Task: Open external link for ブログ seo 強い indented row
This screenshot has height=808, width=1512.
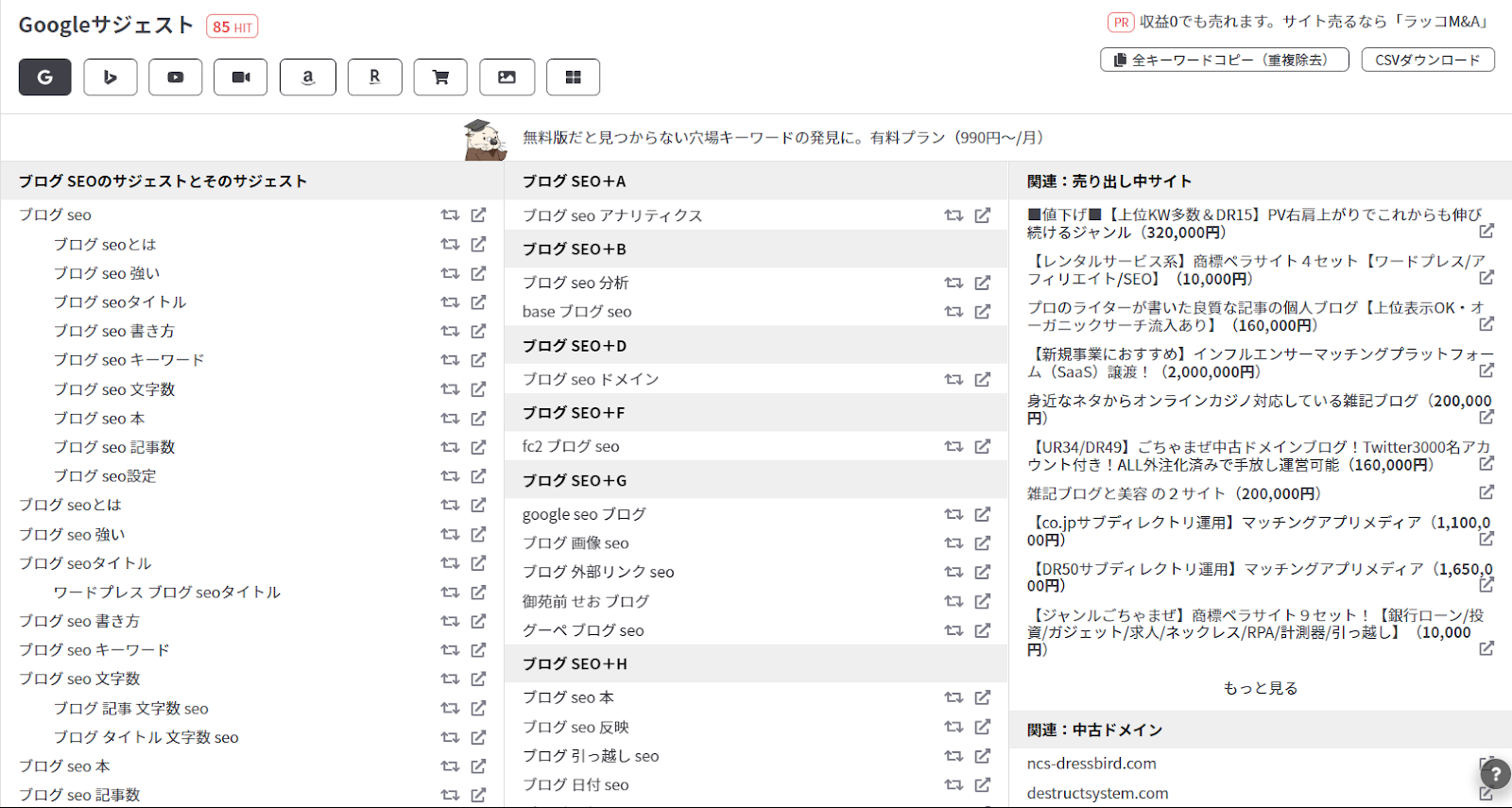Action: [x=479, y=273]
